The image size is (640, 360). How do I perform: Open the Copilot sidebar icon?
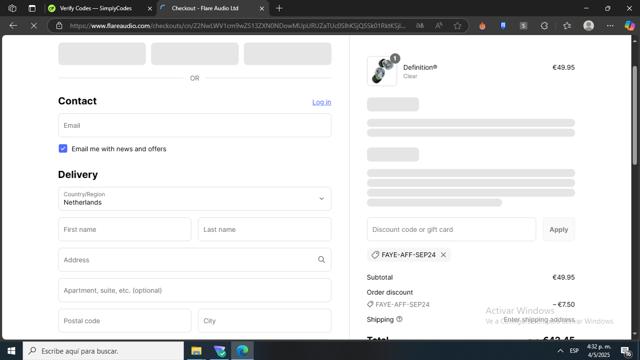pyautogui.click(x=629, y=26)
